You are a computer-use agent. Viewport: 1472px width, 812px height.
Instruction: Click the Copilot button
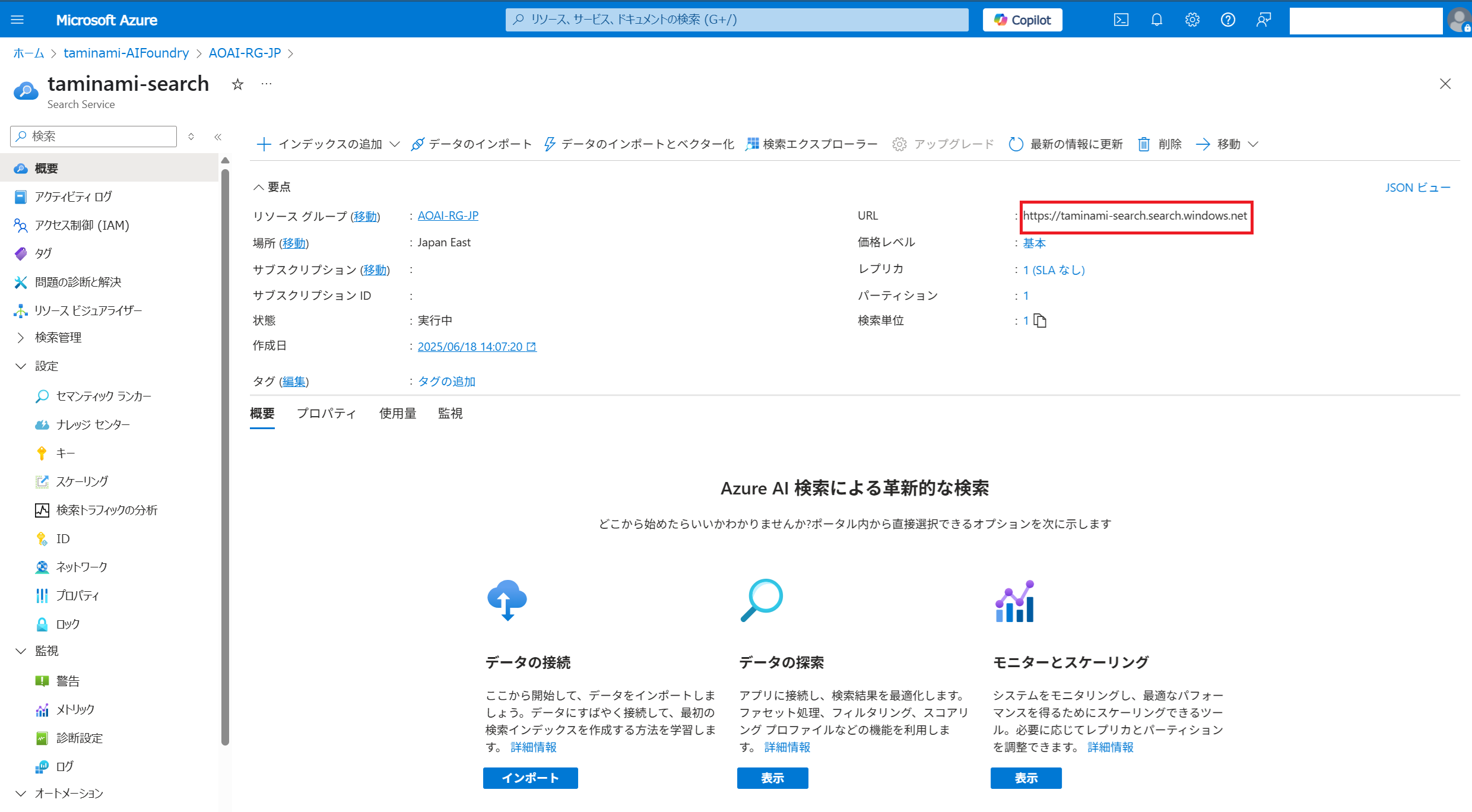point(1022,20)
